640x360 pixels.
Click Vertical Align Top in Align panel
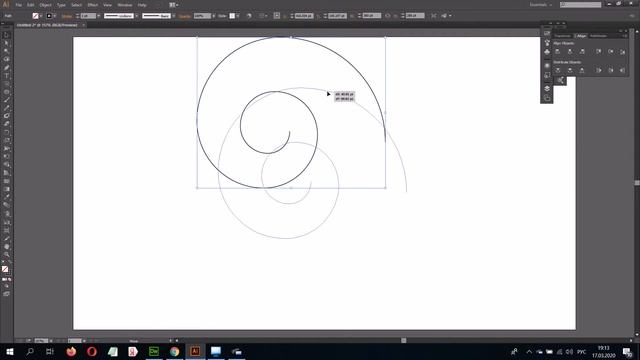click(598, 51)
